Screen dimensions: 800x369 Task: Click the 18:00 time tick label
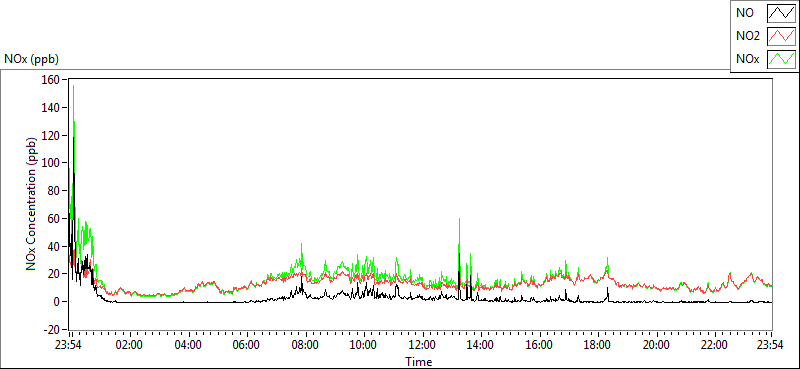point(597,344)
